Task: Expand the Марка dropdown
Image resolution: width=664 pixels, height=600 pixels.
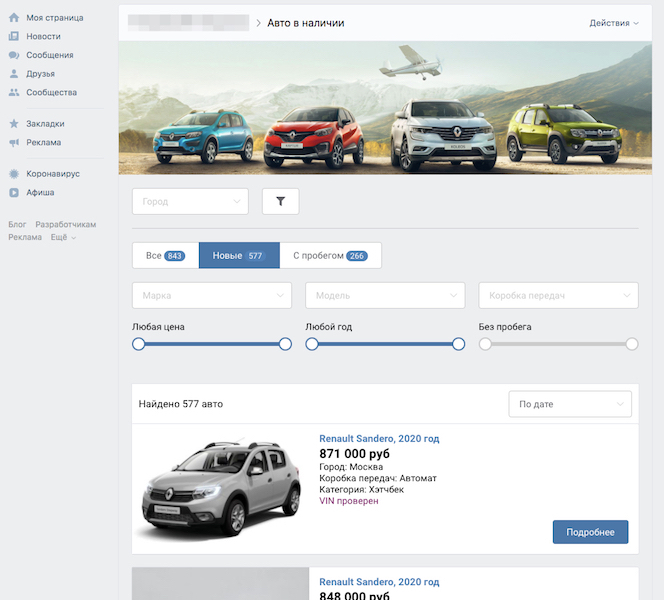Action: point(212,295)
